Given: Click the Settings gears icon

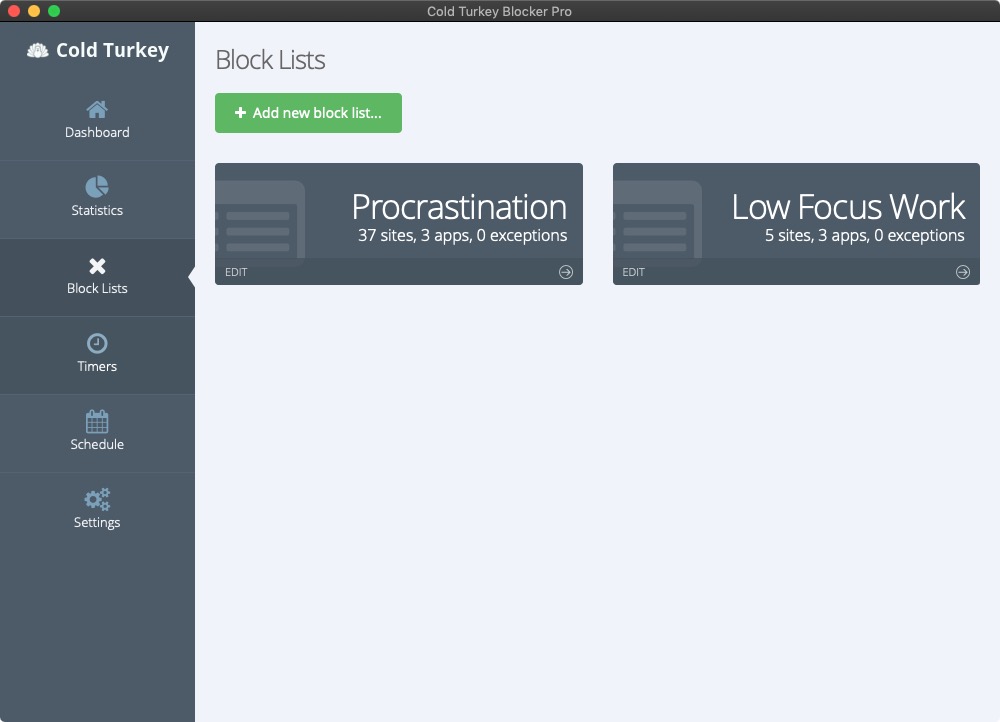Looking at the screenshot, I should point(97,499).
